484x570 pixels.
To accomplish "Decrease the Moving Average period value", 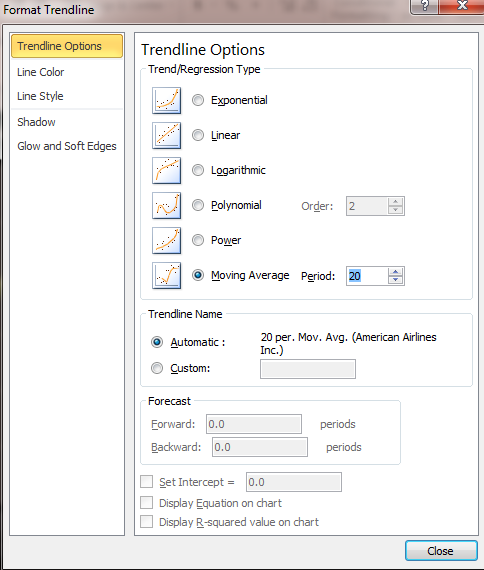I will (395, 280).
